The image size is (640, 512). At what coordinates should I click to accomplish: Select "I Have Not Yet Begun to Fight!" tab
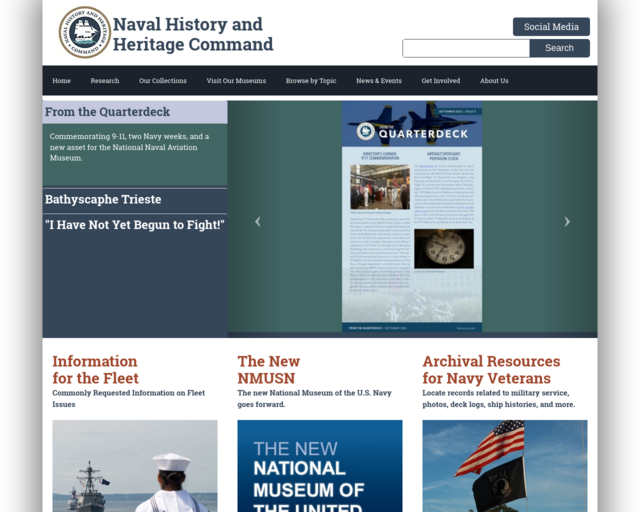coord(135,225)
